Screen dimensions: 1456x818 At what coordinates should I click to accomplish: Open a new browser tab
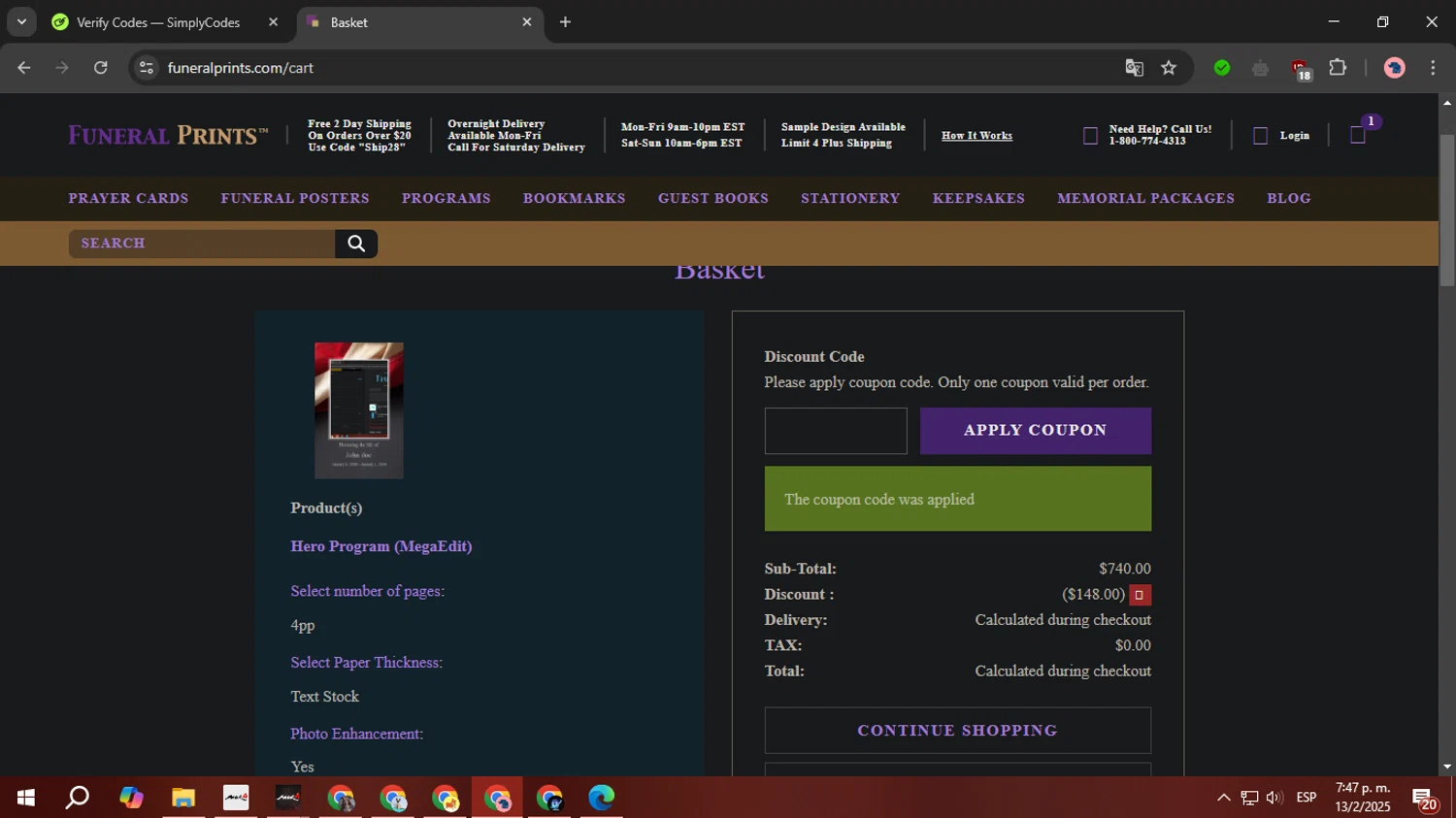click(x=565, y=22)
